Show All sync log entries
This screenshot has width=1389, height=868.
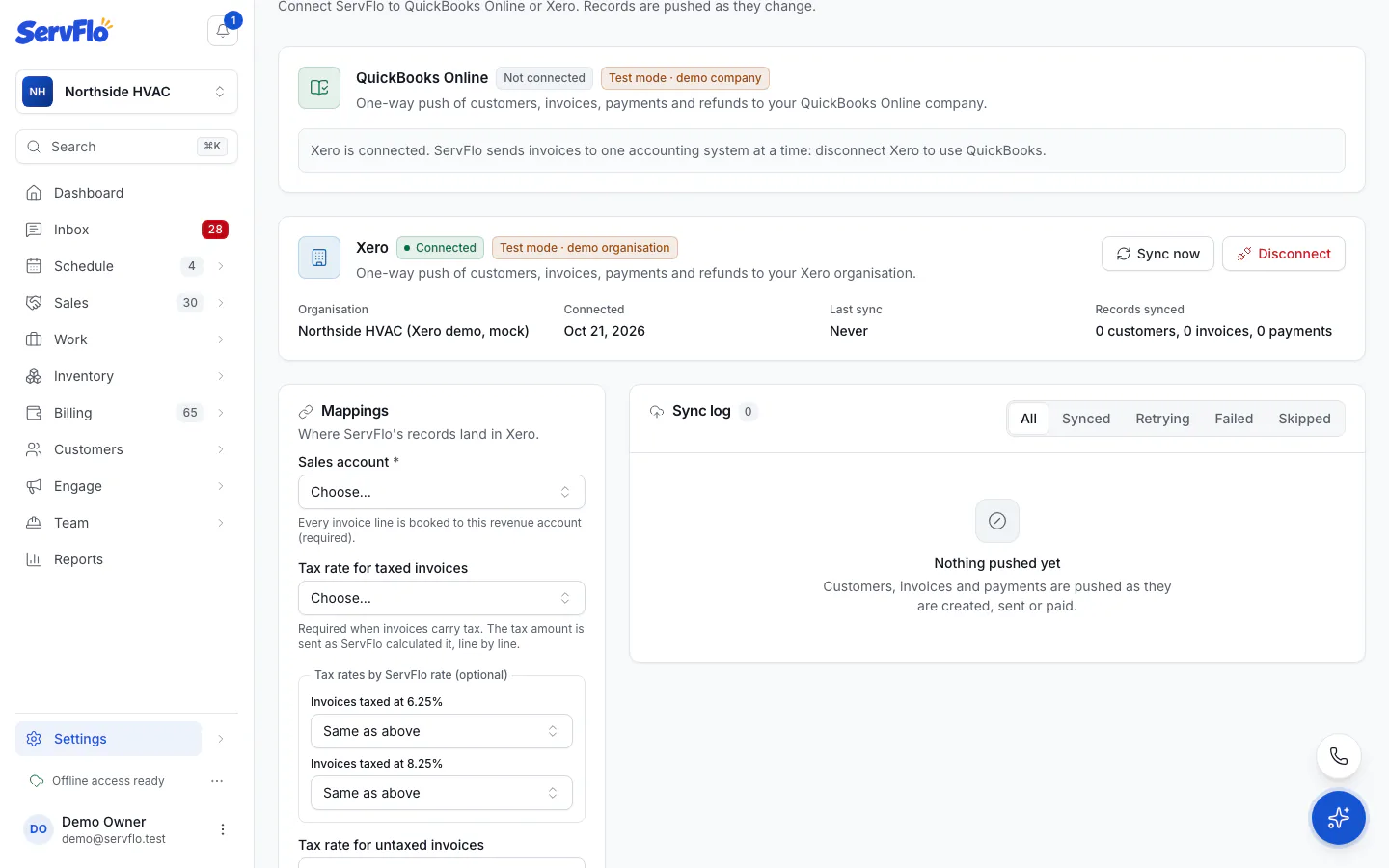click(x=1029, y=419)
